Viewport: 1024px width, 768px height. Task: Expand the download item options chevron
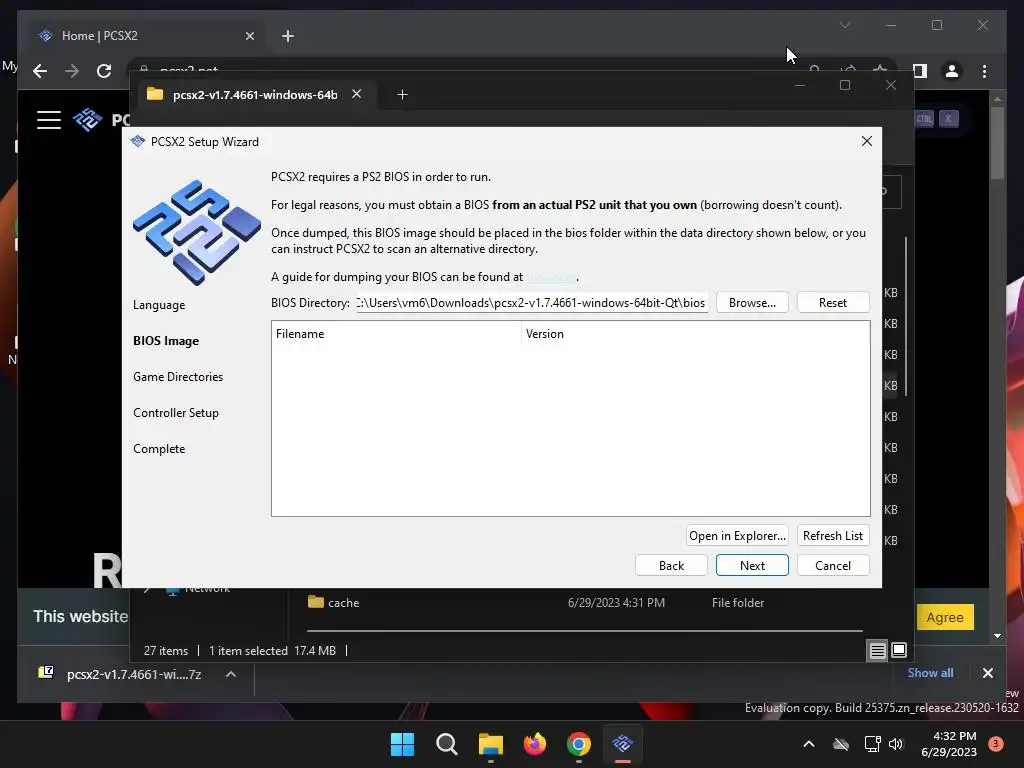coord(231,674)
